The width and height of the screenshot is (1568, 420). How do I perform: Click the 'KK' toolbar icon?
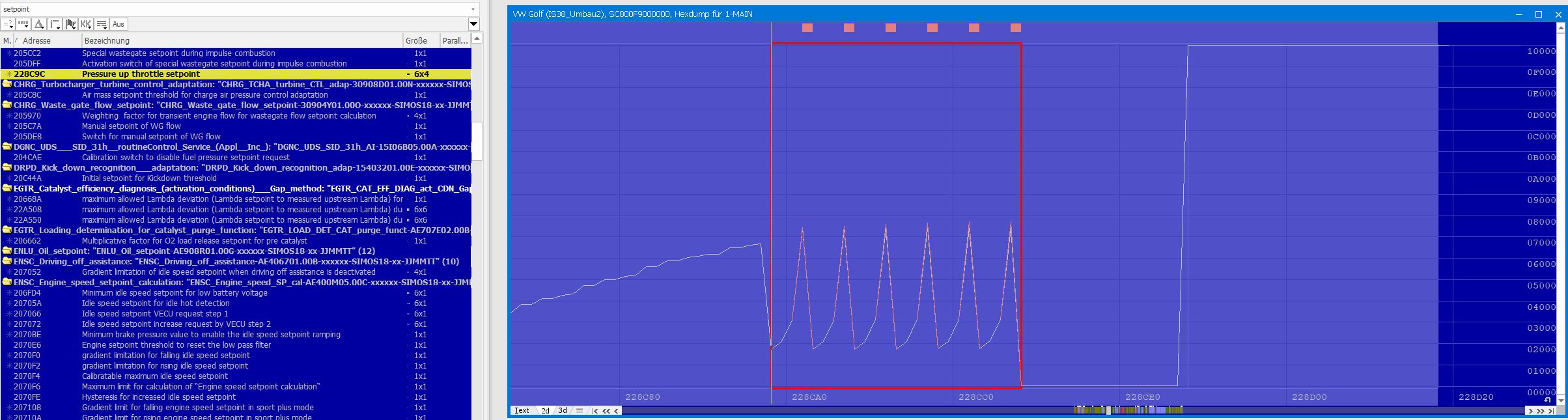click(86, 24)
